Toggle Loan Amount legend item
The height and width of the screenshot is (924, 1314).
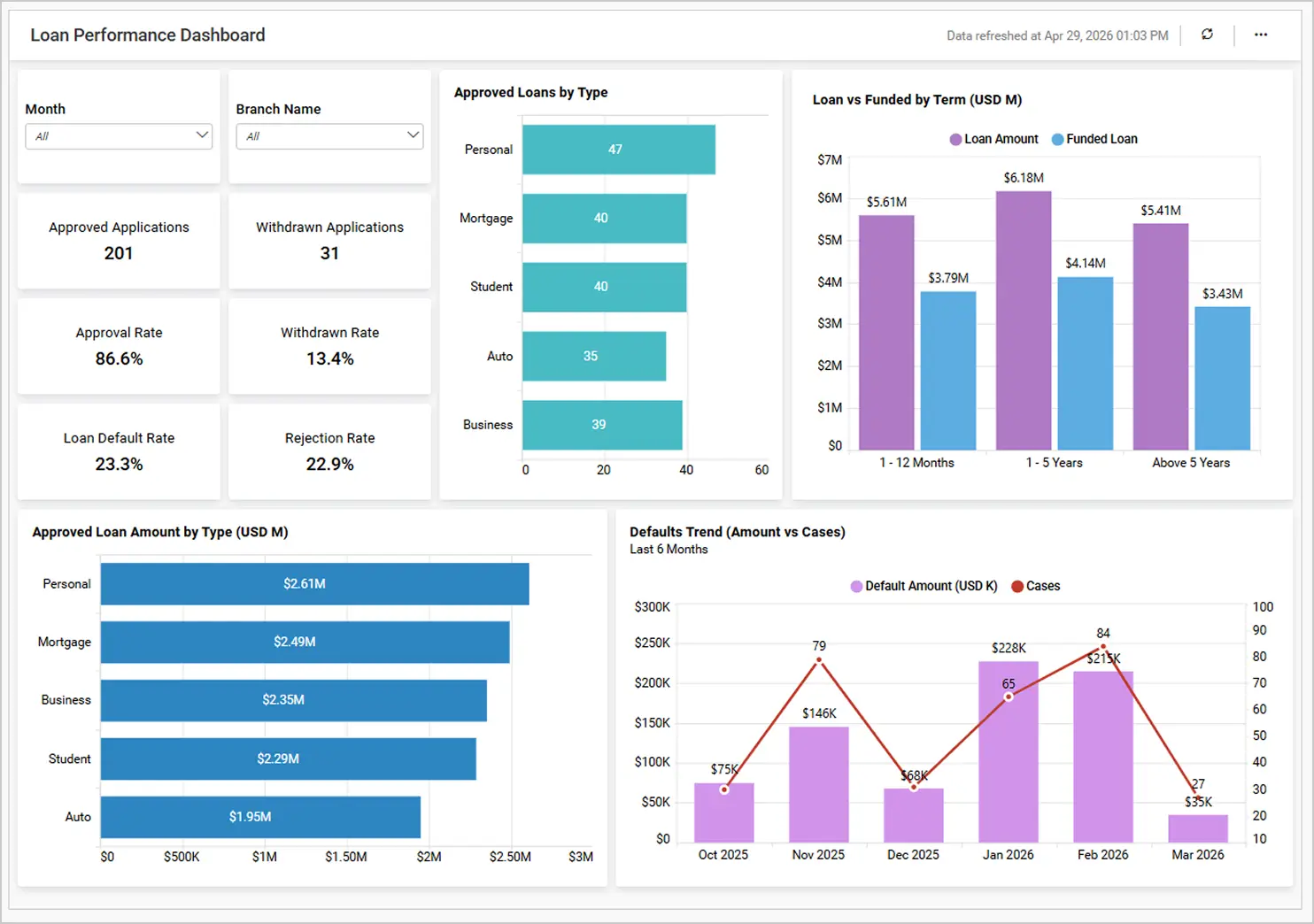coord(993,139)
